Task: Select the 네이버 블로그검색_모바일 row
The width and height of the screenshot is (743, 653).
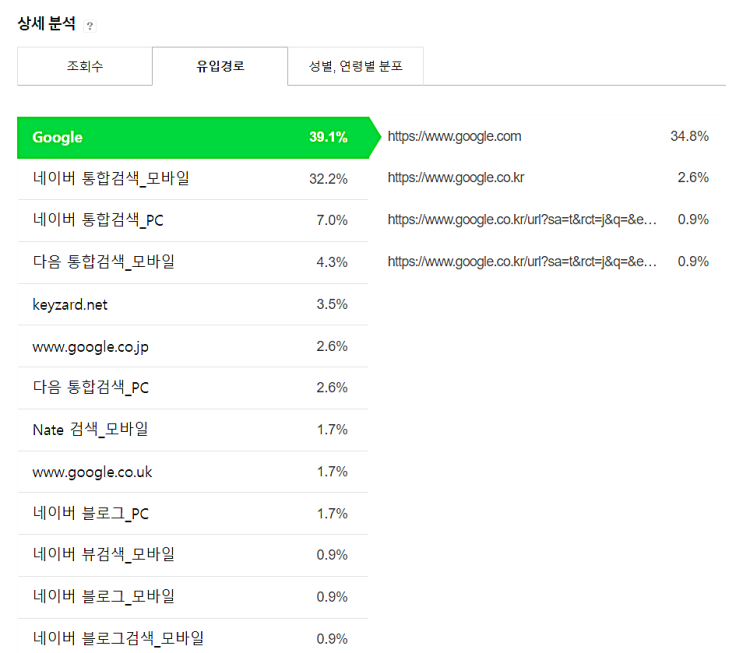Action: tap(193, 635)
